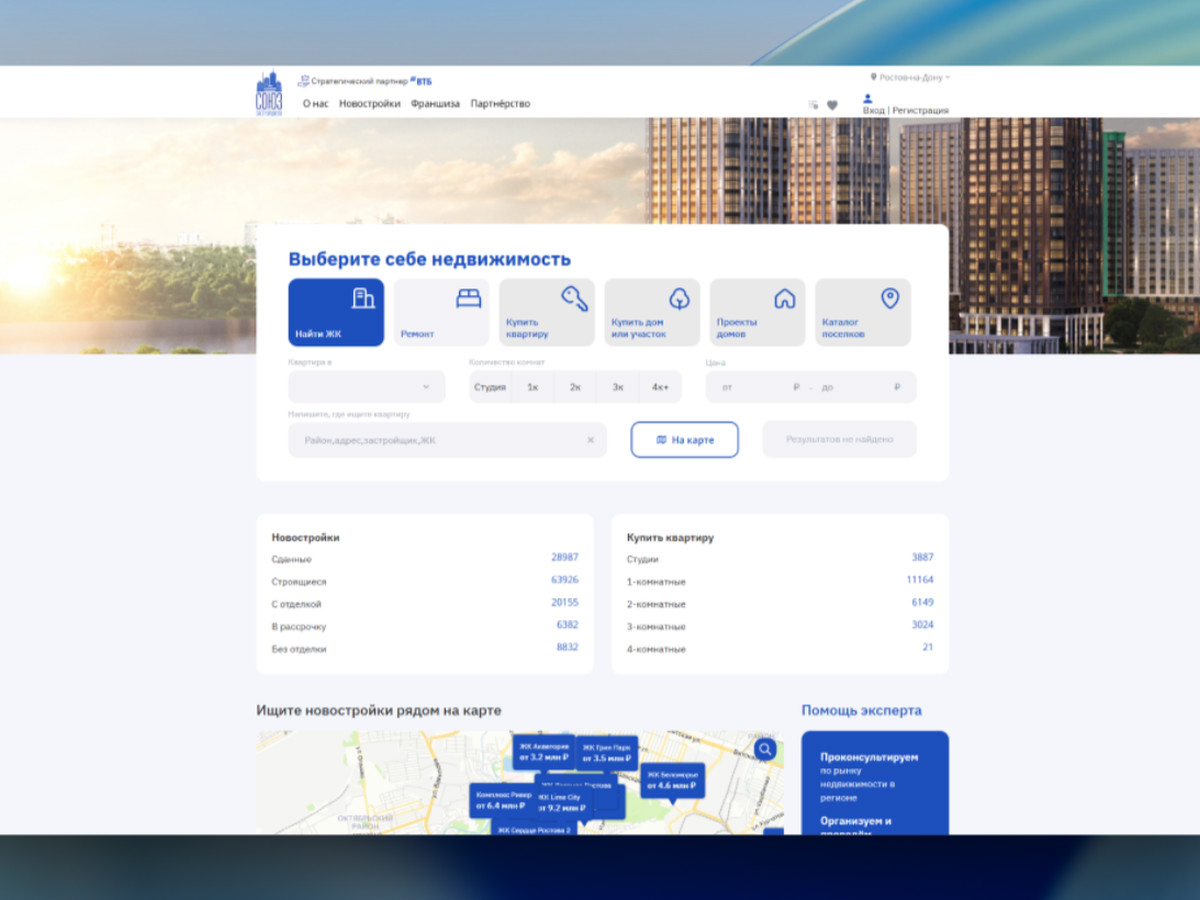This screenshot has height=900, width=1200.
Task: Select the Ремонт tab
Action: pyautogui.click(x=442, y=312)
